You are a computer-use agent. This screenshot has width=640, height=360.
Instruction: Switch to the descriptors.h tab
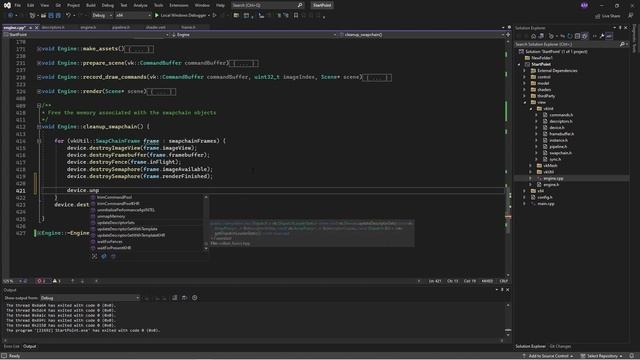click(x=53, y=27)
